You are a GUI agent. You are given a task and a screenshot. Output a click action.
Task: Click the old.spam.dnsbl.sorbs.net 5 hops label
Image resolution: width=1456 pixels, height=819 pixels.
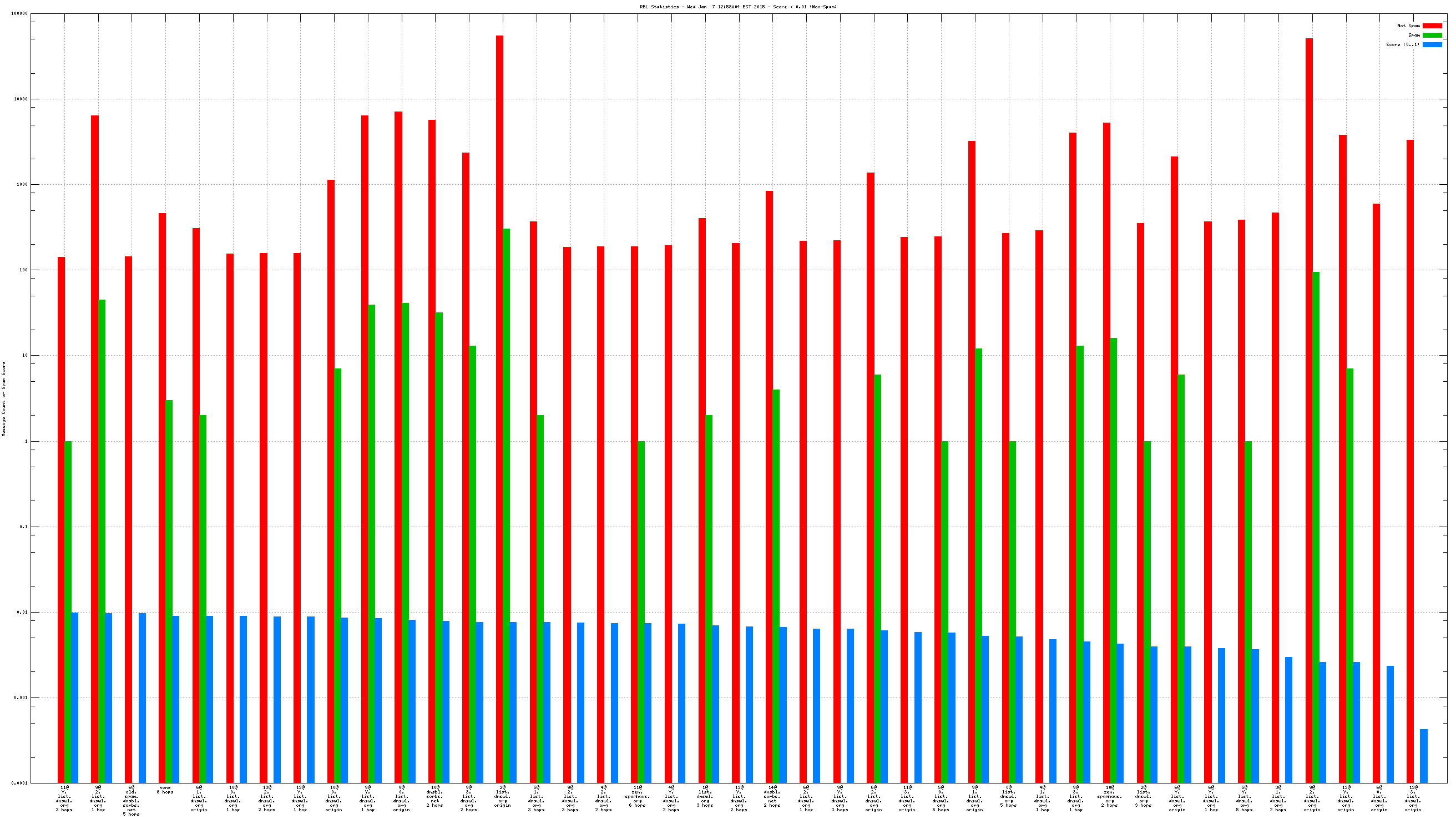pyautogui.click(x=131, y=801)
